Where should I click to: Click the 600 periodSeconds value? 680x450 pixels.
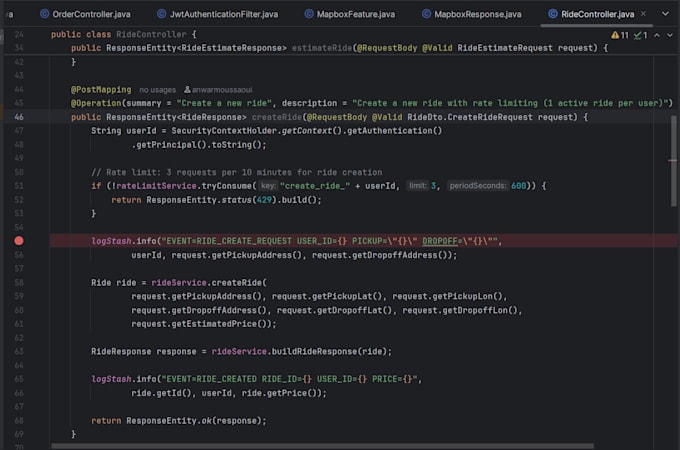click(x=518, y=186)
